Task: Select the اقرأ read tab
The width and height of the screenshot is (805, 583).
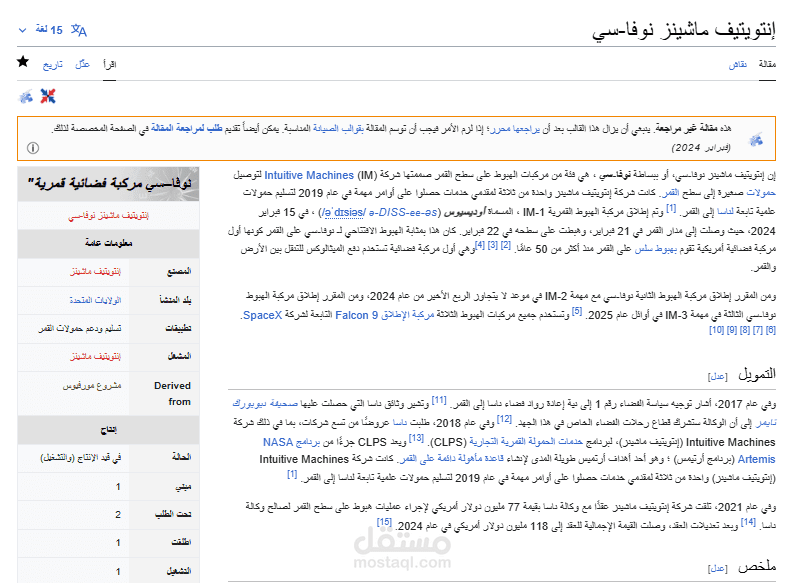Action: (x=109, y=64)
